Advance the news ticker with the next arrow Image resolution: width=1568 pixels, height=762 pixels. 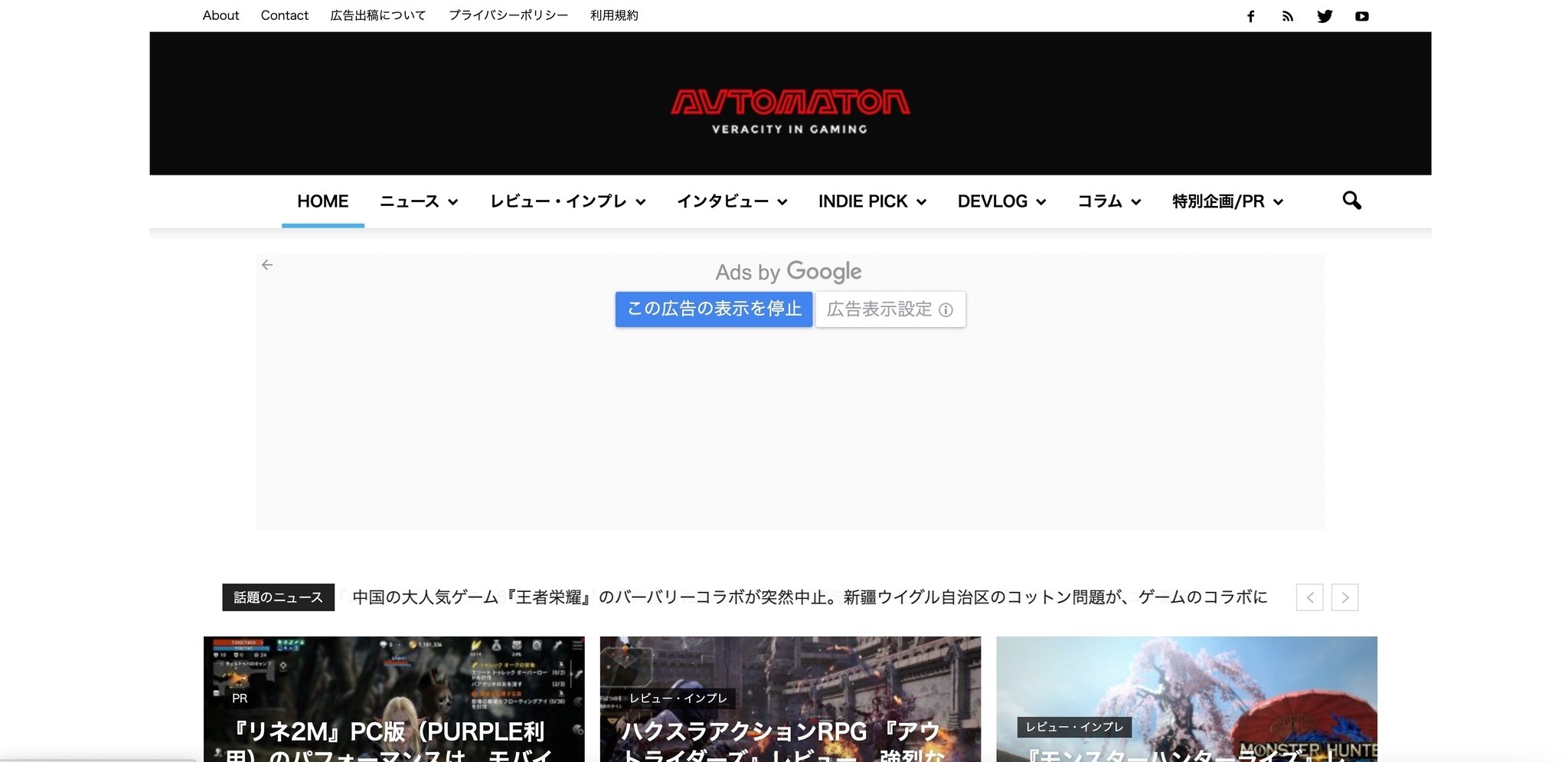pyautogui.click(x=1344, y=597)
